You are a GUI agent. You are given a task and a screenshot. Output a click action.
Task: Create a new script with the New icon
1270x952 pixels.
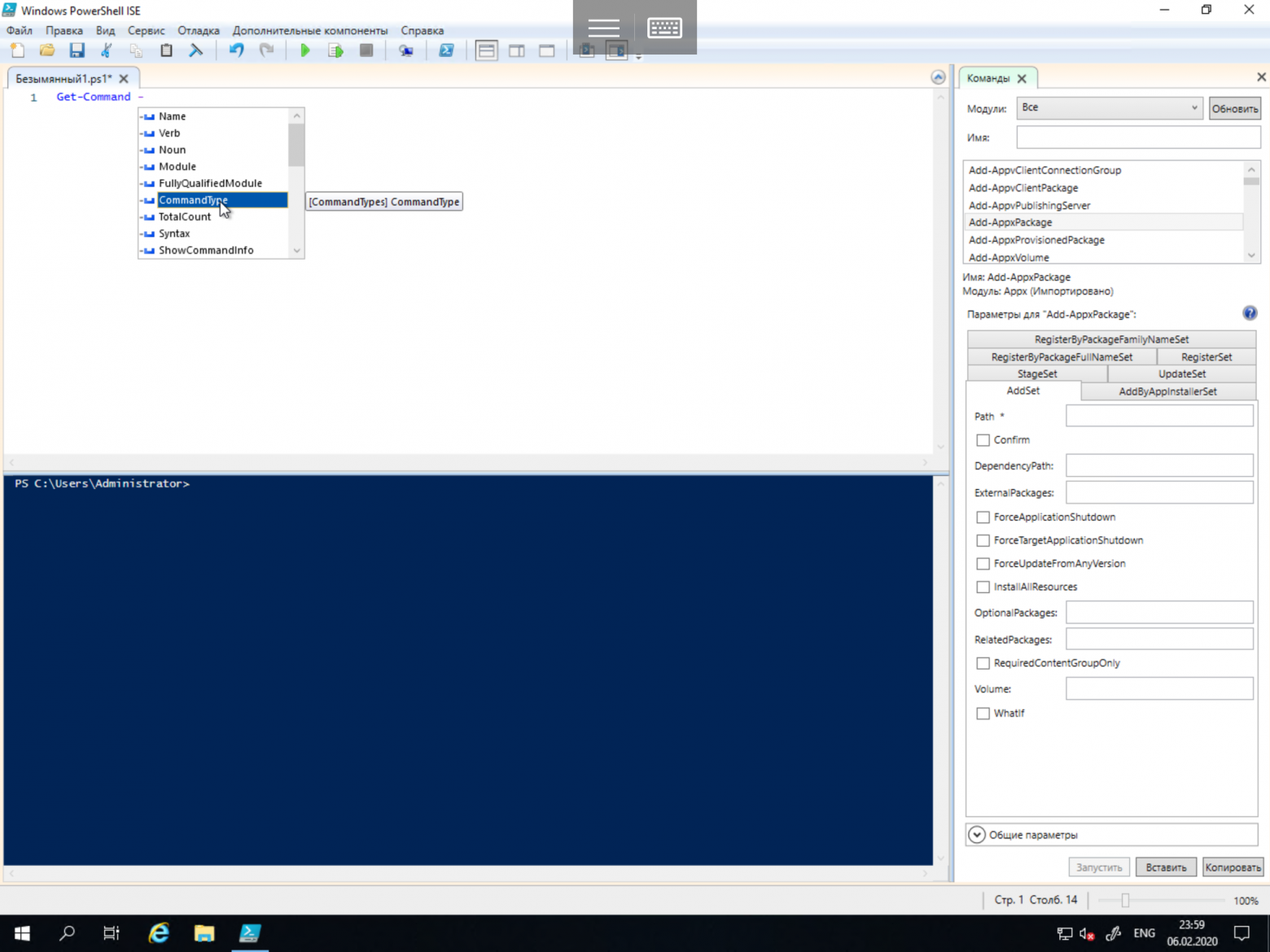pos(17,50)
